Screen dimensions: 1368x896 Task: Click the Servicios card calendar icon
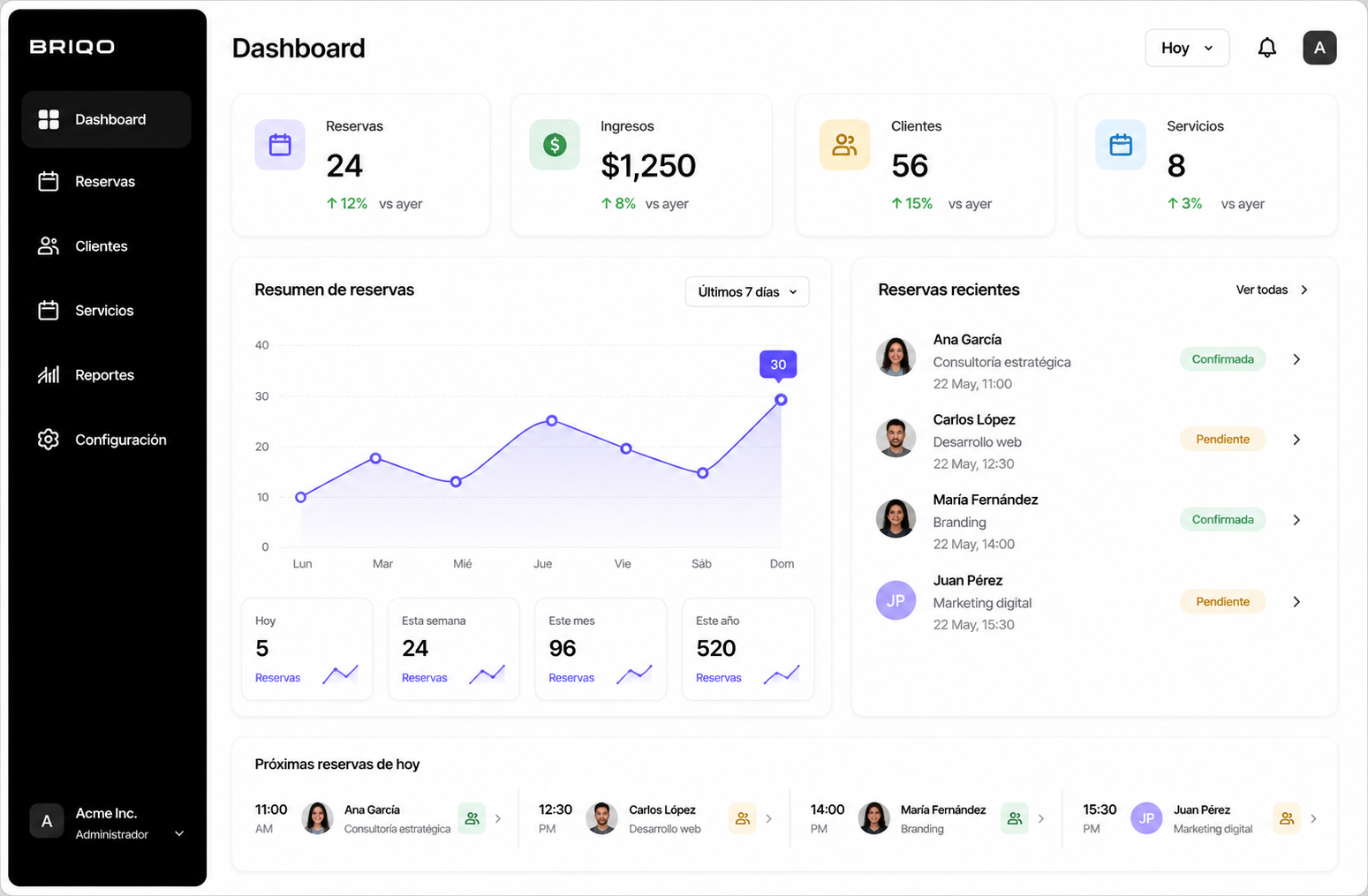pos(1121,145)
